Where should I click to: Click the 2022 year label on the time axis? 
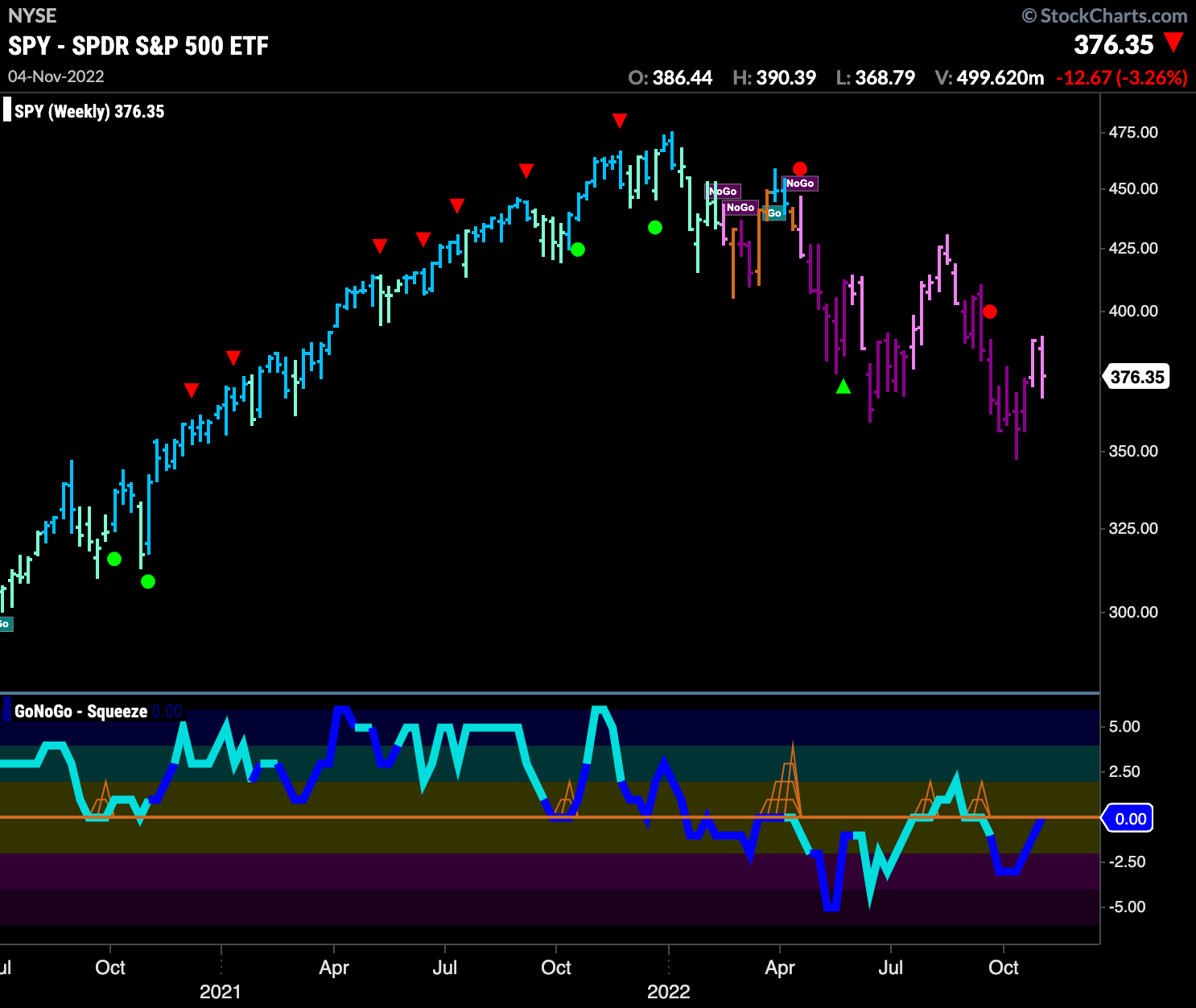[x=669, y=992]
